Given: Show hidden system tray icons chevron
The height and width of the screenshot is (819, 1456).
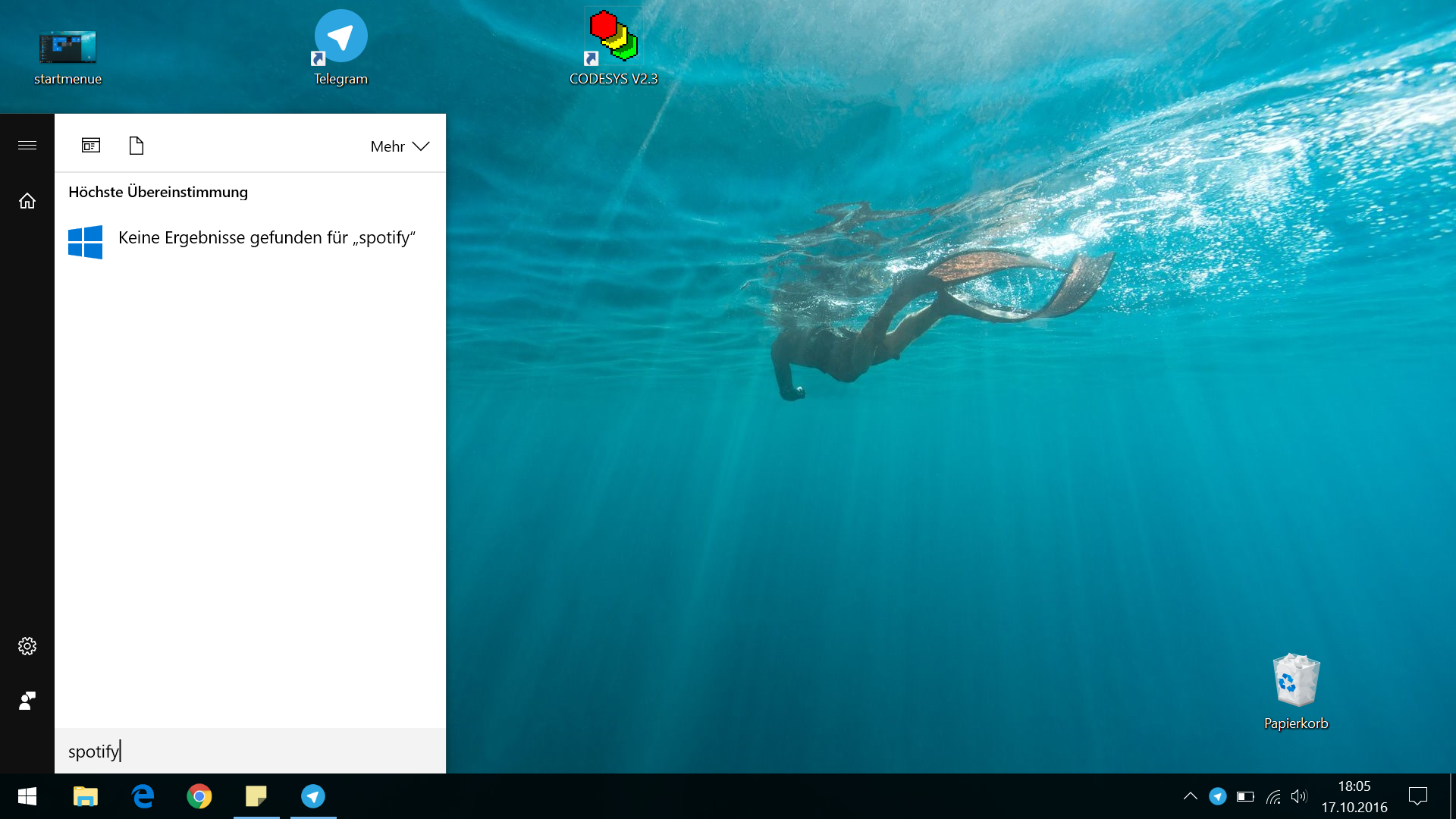Looking at the screenshot, I should point(1191,796).
